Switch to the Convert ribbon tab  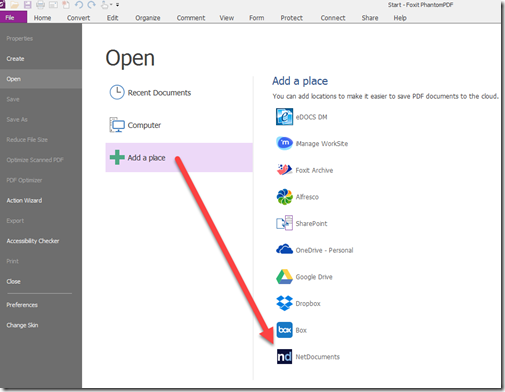point(78,18)
